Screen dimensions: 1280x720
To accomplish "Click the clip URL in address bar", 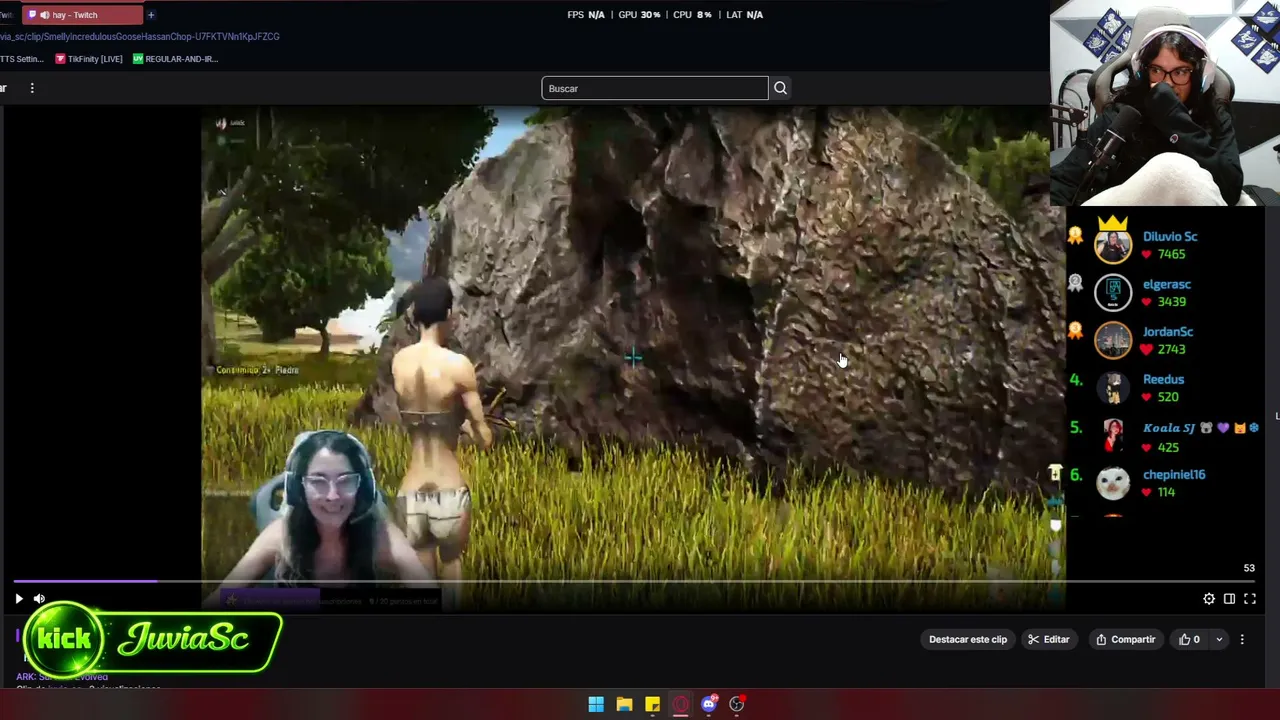I will [140, 37].
